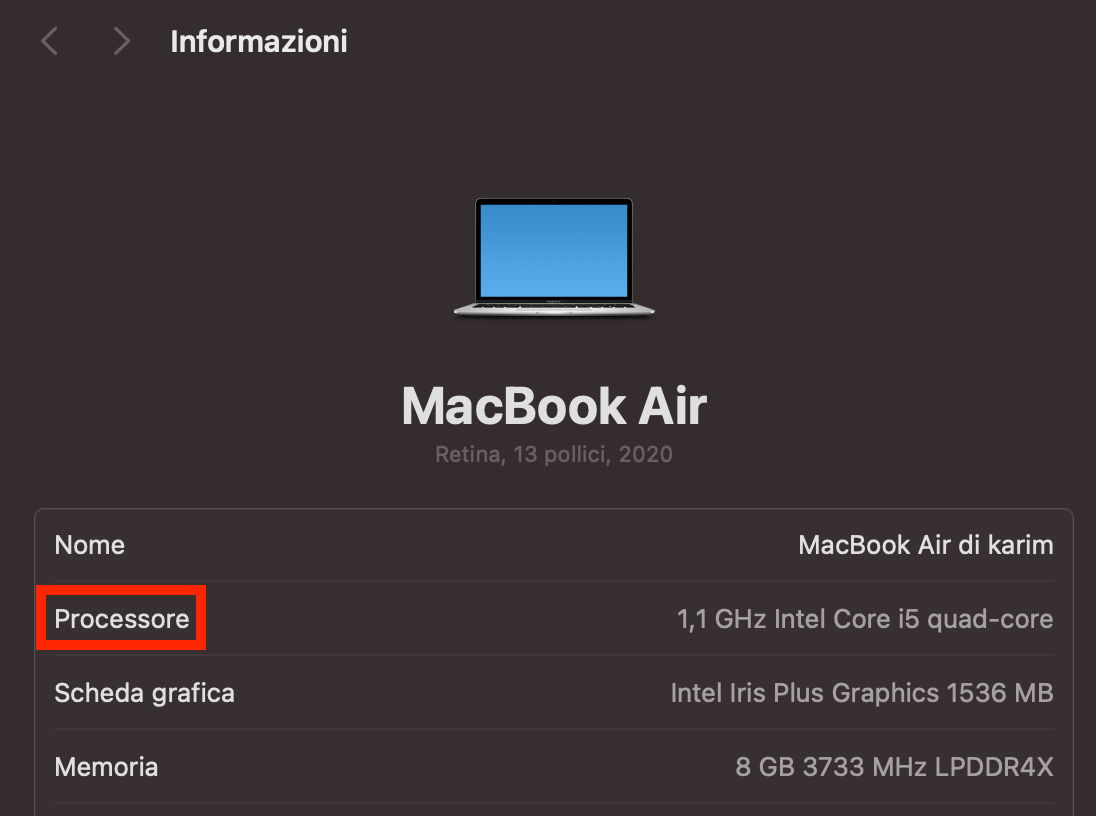This screenshot has height=816, width=1096.
Task: Click the Intel Iris Plus Graphics value
Action: click(861, 692)
